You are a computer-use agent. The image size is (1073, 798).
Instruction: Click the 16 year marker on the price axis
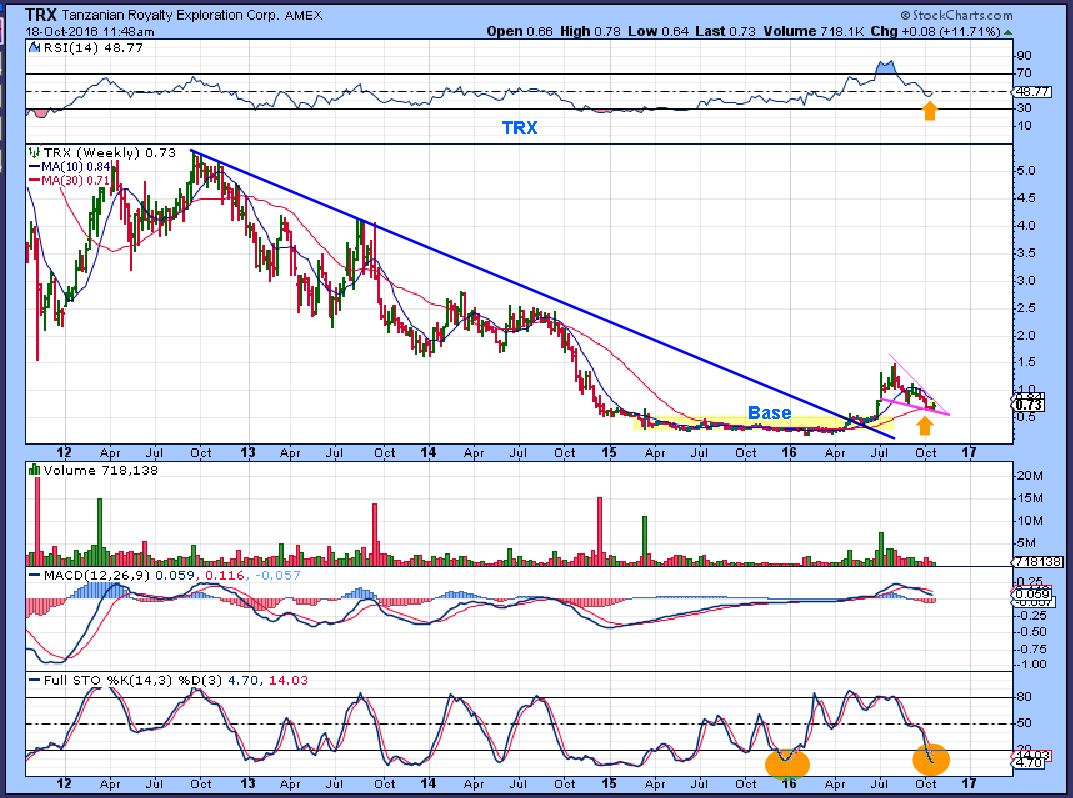pos(788,452)
